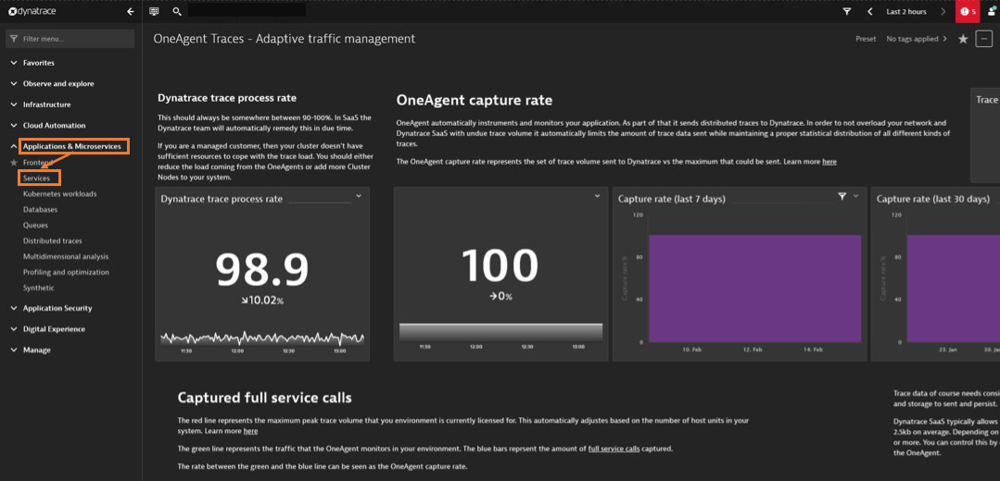
Task: Open Distributed traces menu item
Action: [52, 241]
